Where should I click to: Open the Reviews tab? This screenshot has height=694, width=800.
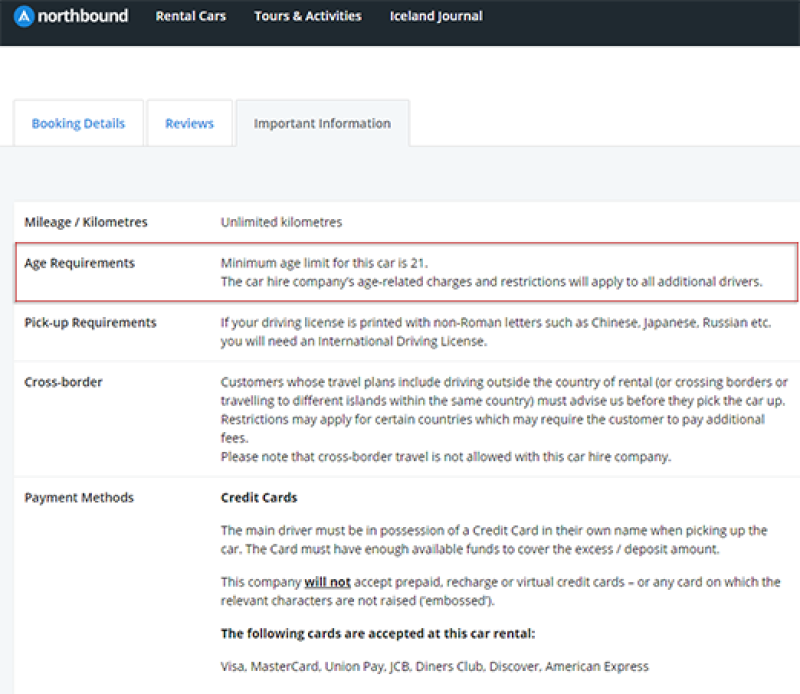pyautogui.click(x=189, y=123)
